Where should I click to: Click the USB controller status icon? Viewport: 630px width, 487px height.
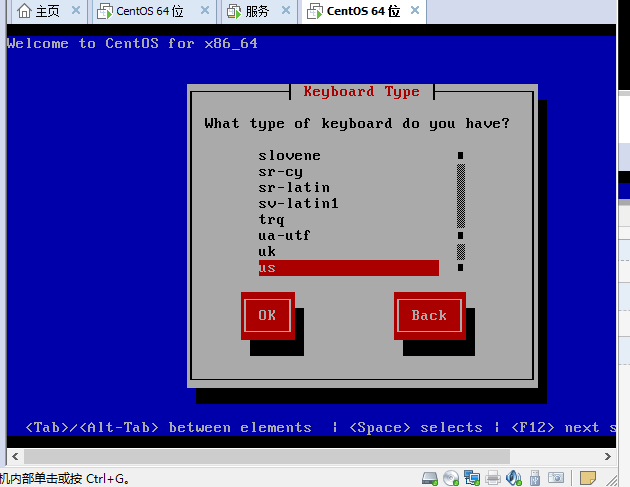[x=535, y=478]
